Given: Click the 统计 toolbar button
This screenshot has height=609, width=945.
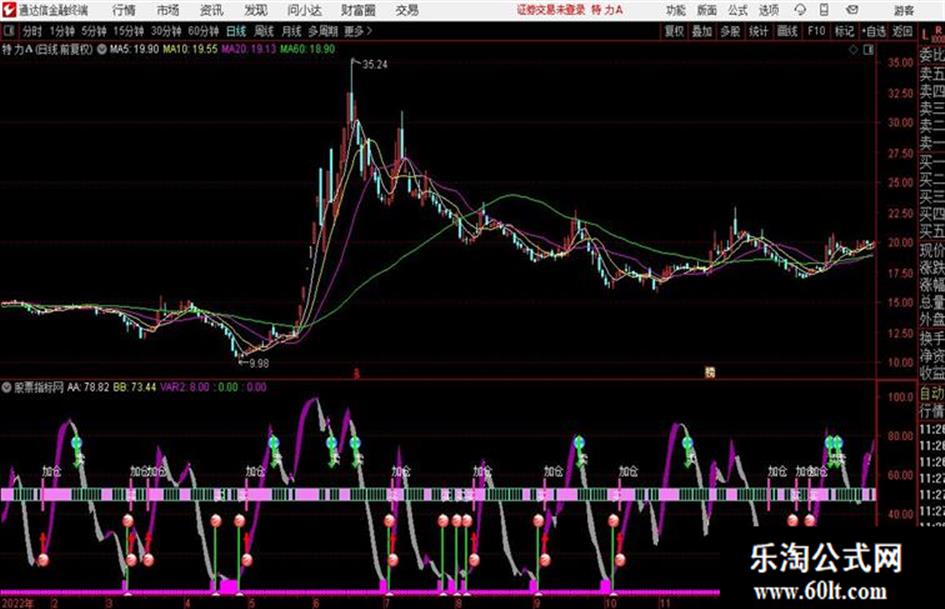Looking at the screenshot, I should (x=758, y=31).
